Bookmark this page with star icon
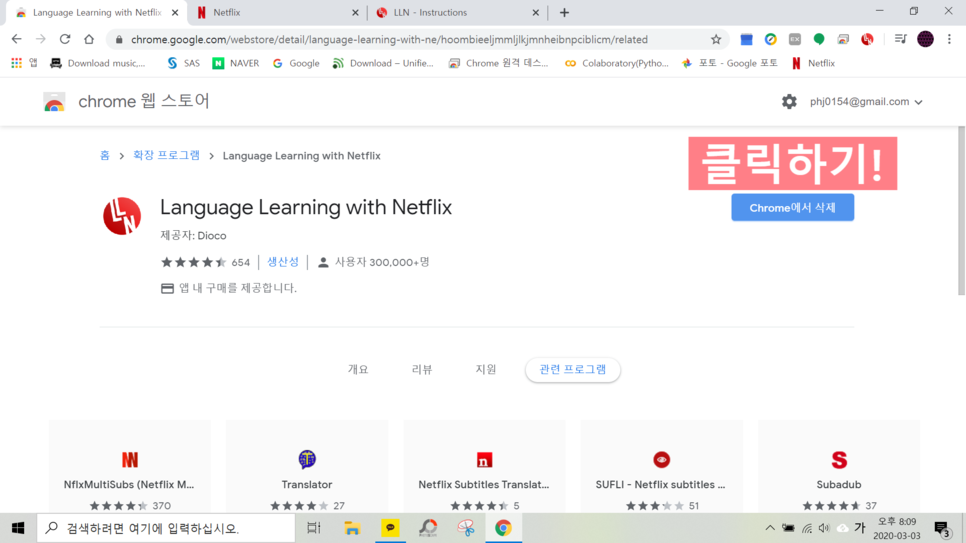 716,39
